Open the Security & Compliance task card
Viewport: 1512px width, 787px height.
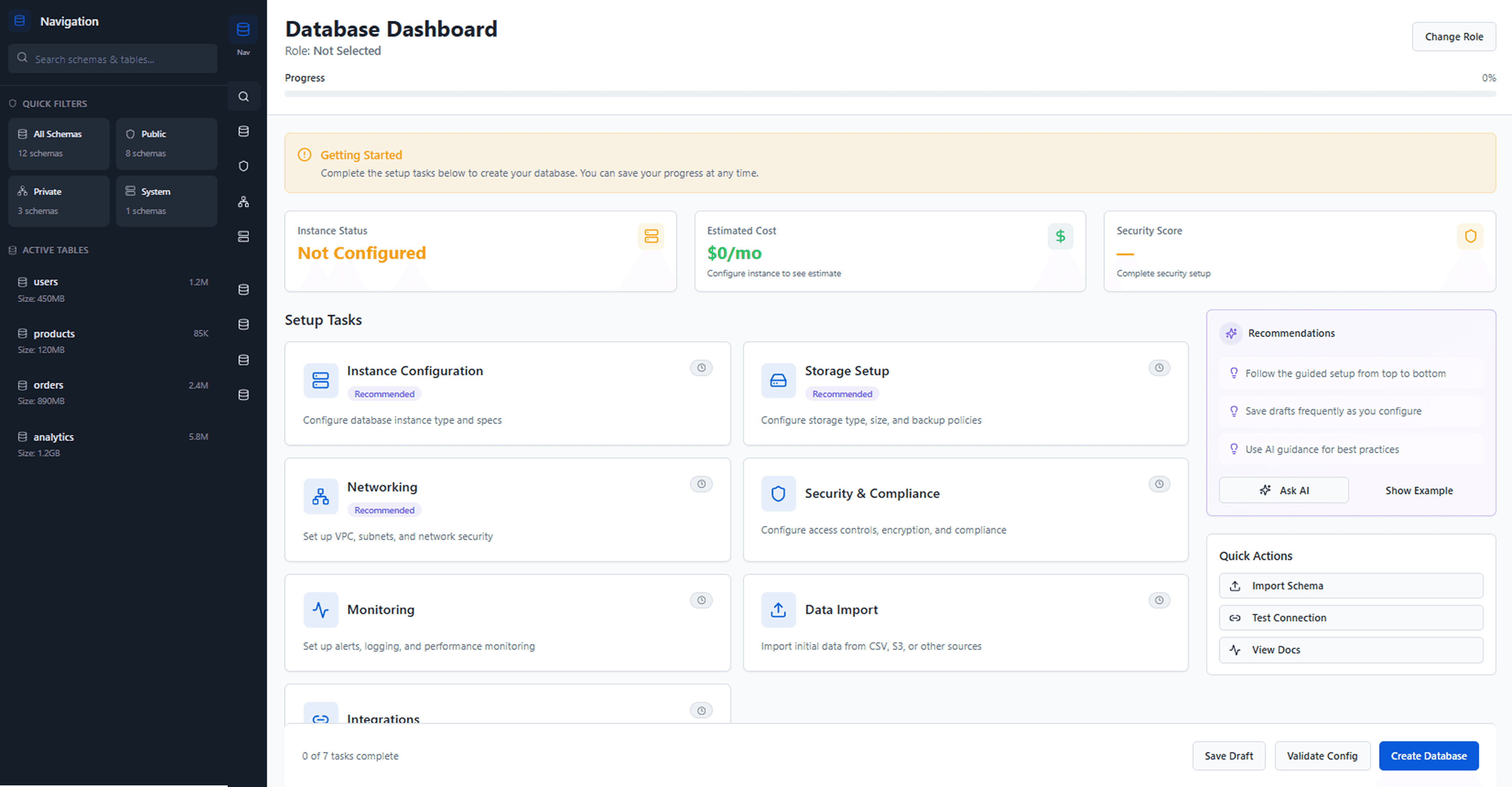coord(965,509)
